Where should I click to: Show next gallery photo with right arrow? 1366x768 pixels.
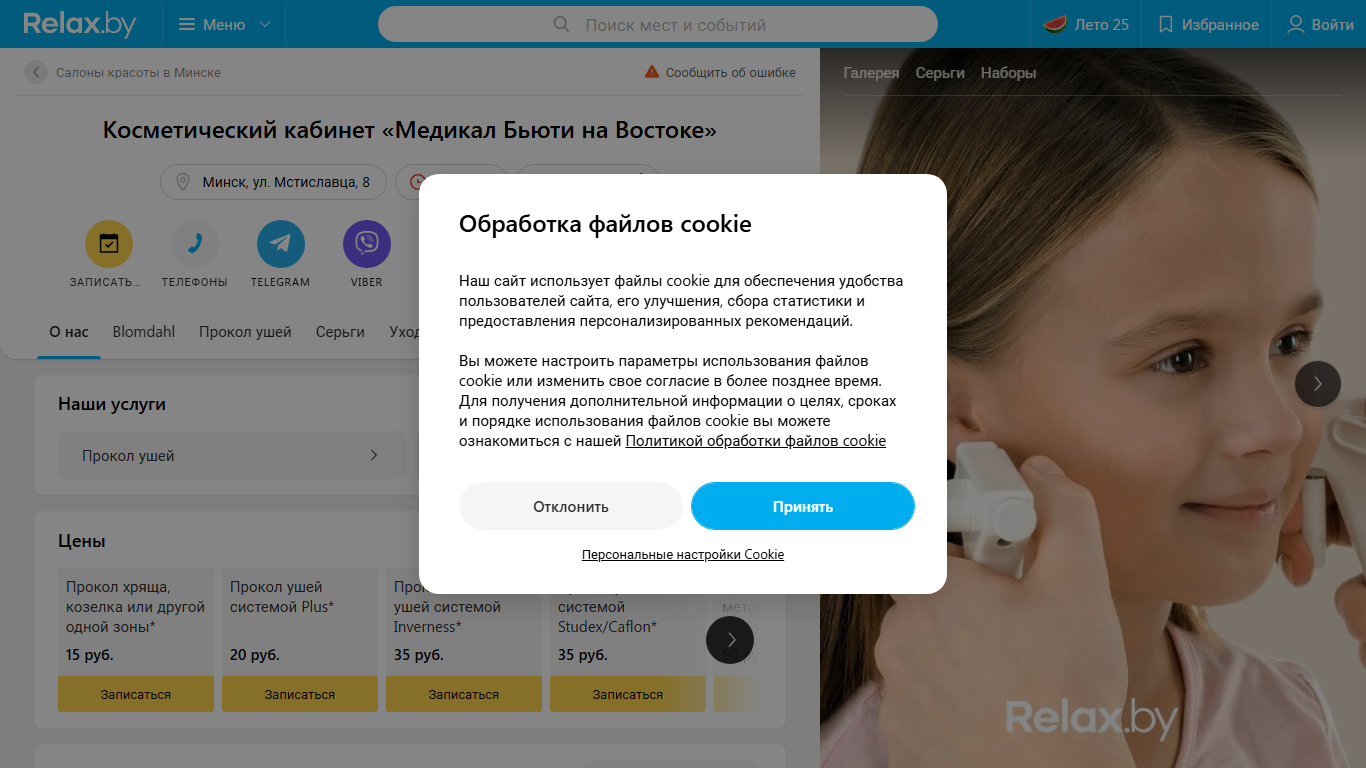1318,383
